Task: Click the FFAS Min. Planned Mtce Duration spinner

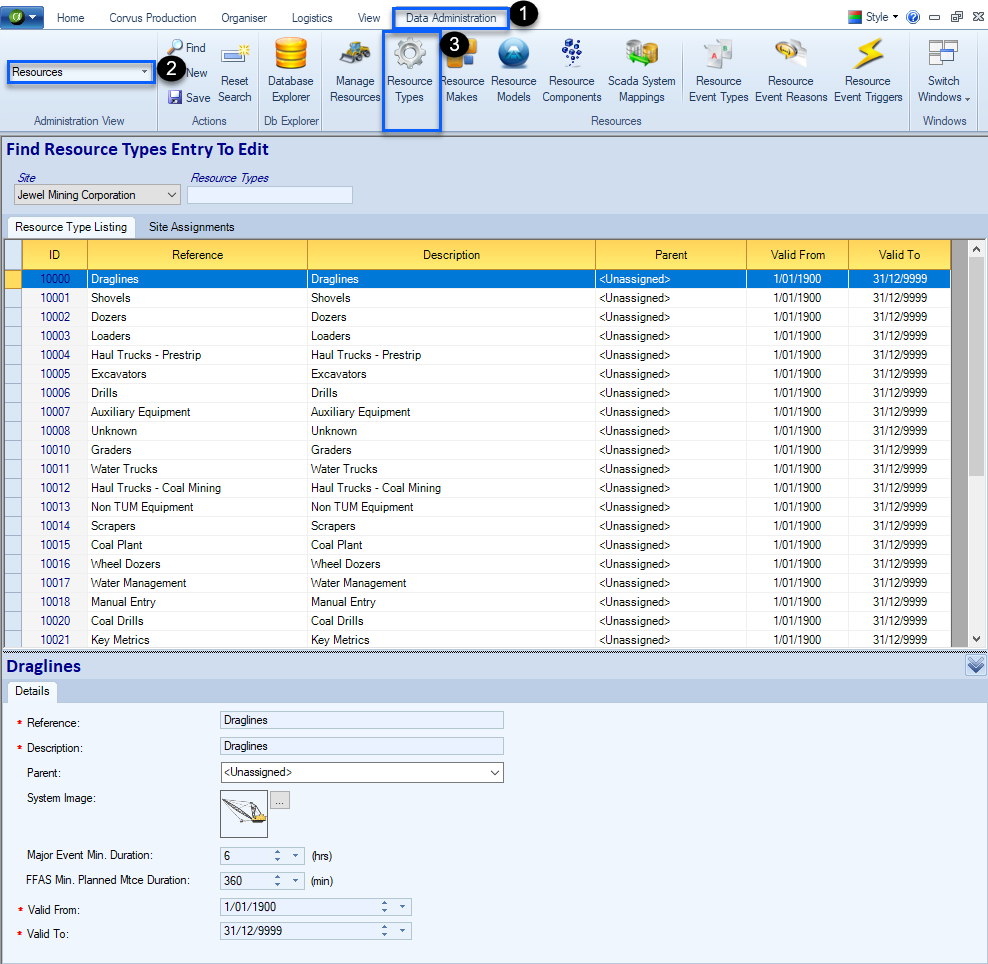Action: point(277,880)
